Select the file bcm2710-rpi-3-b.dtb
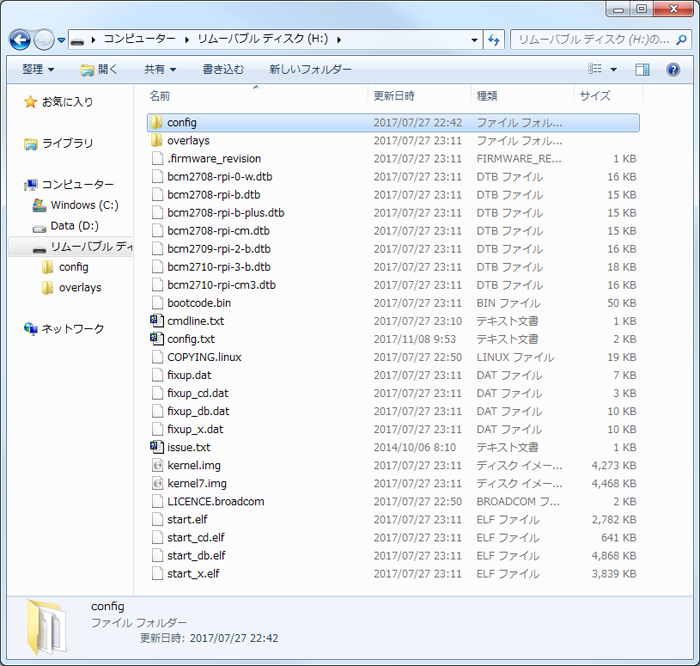Screen dimensions: 700x666 (219, 267)
